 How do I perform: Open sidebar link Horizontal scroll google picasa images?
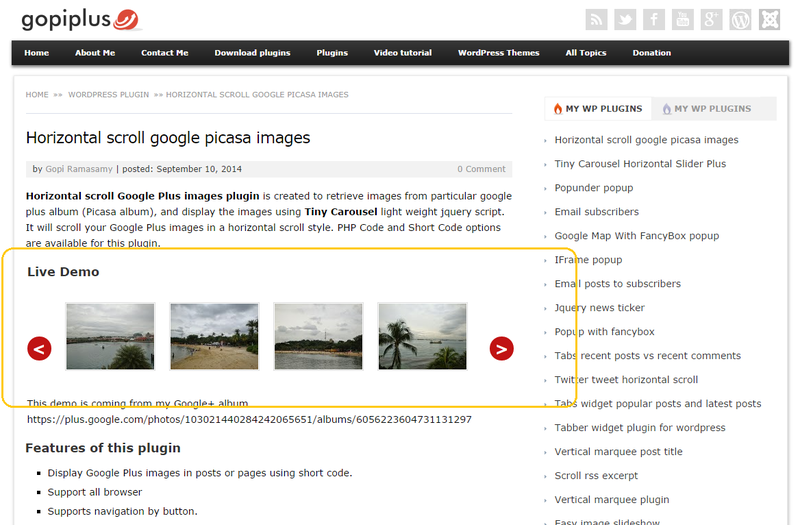click(646, 140)
